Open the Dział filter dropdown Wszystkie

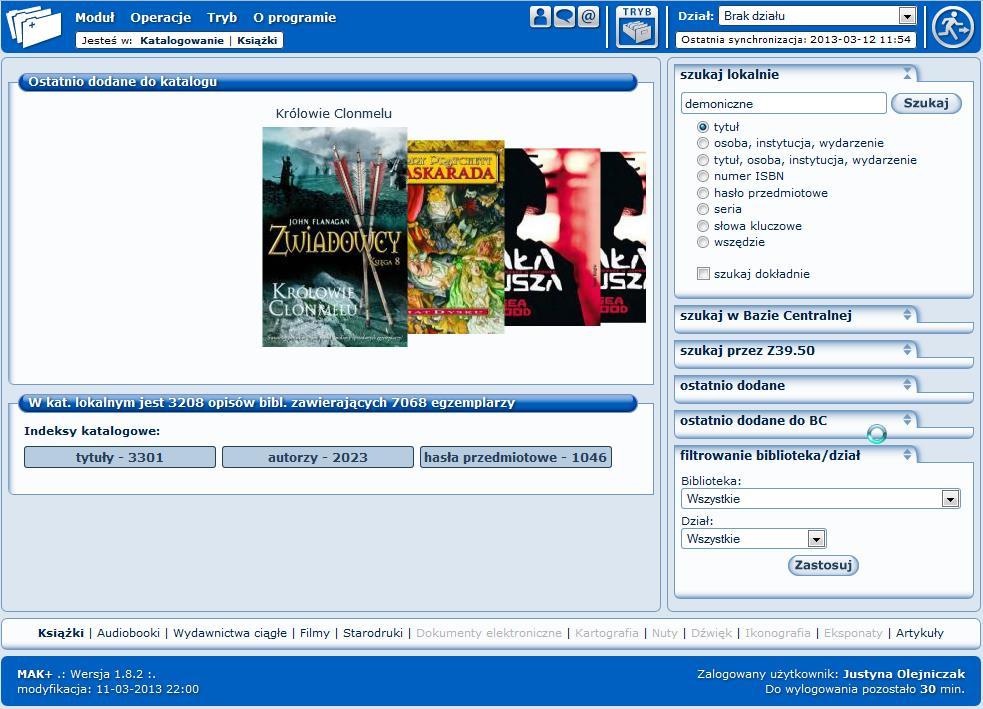click(754, 538)
